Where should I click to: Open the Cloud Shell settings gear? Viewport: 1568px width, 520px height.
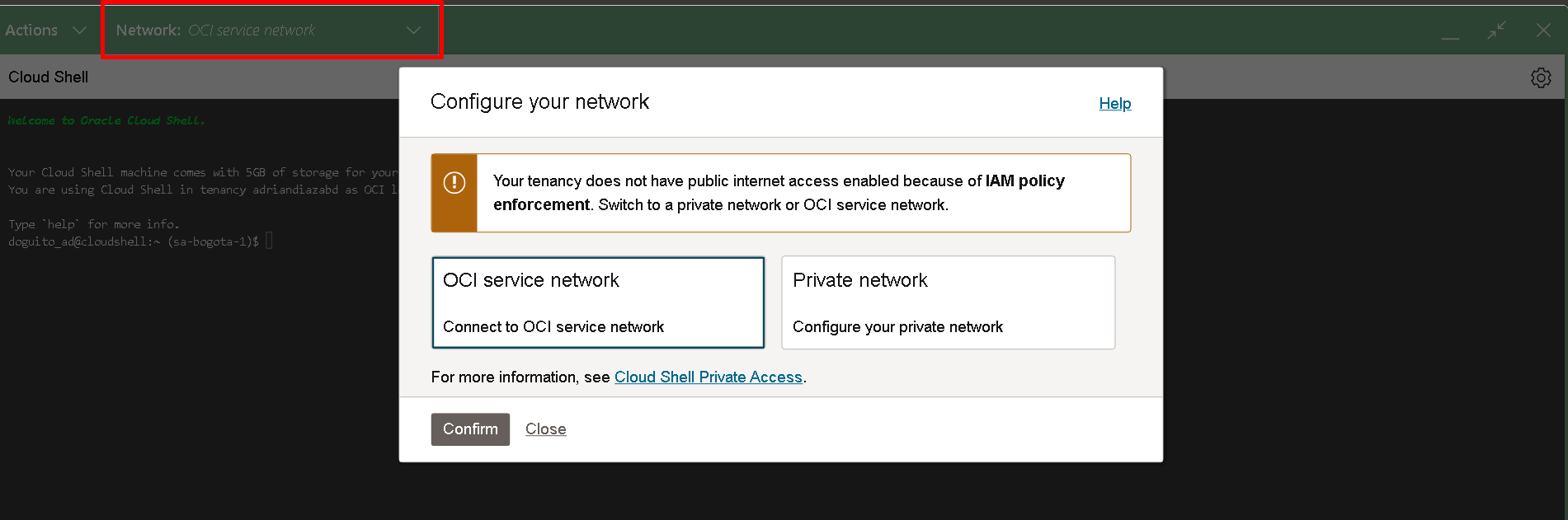[x=1541, y=77]
